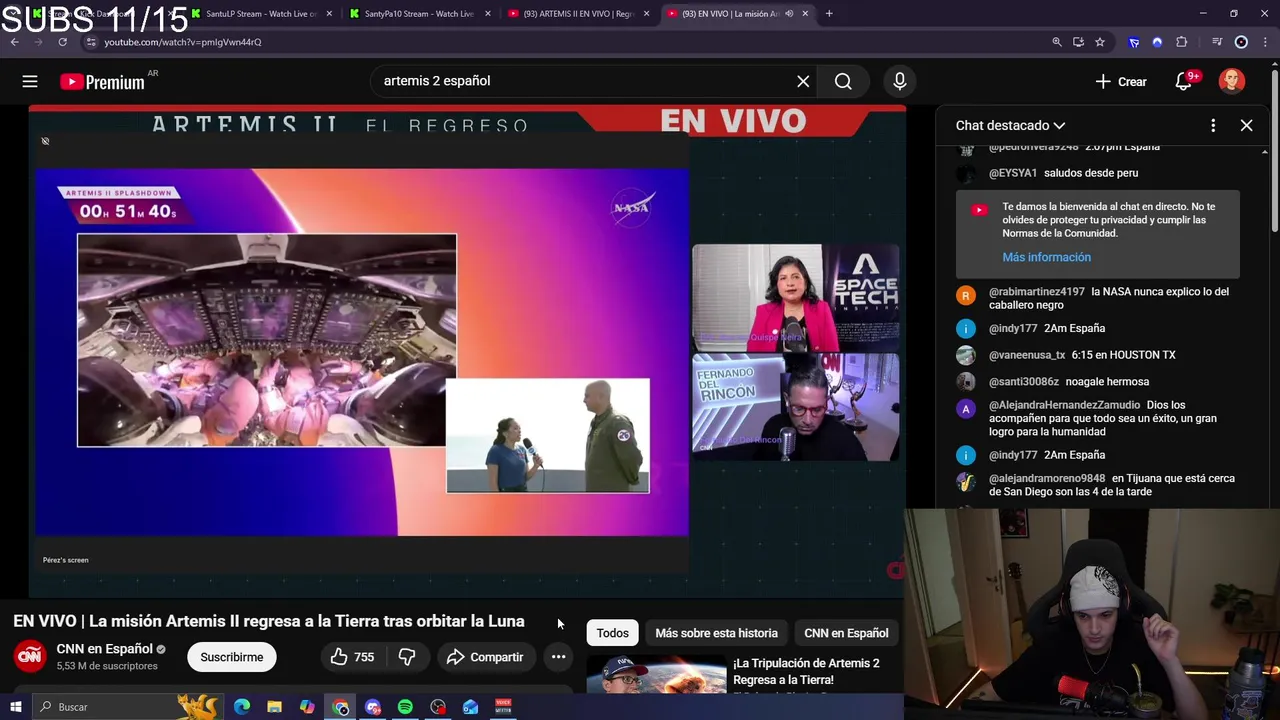The height and width of the screenshot is (720, 1280).
Task: Open Chrome zoom magnifier icon in address bar
Action: tap(1057, 42)
